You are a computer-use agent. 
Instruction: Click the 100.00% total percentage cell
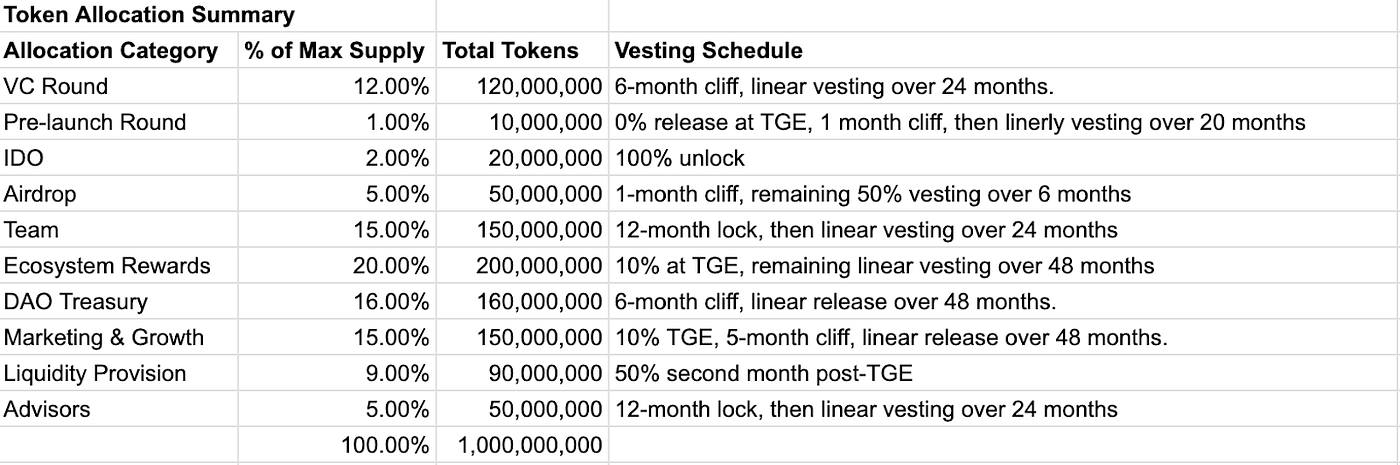coord(337,445)
